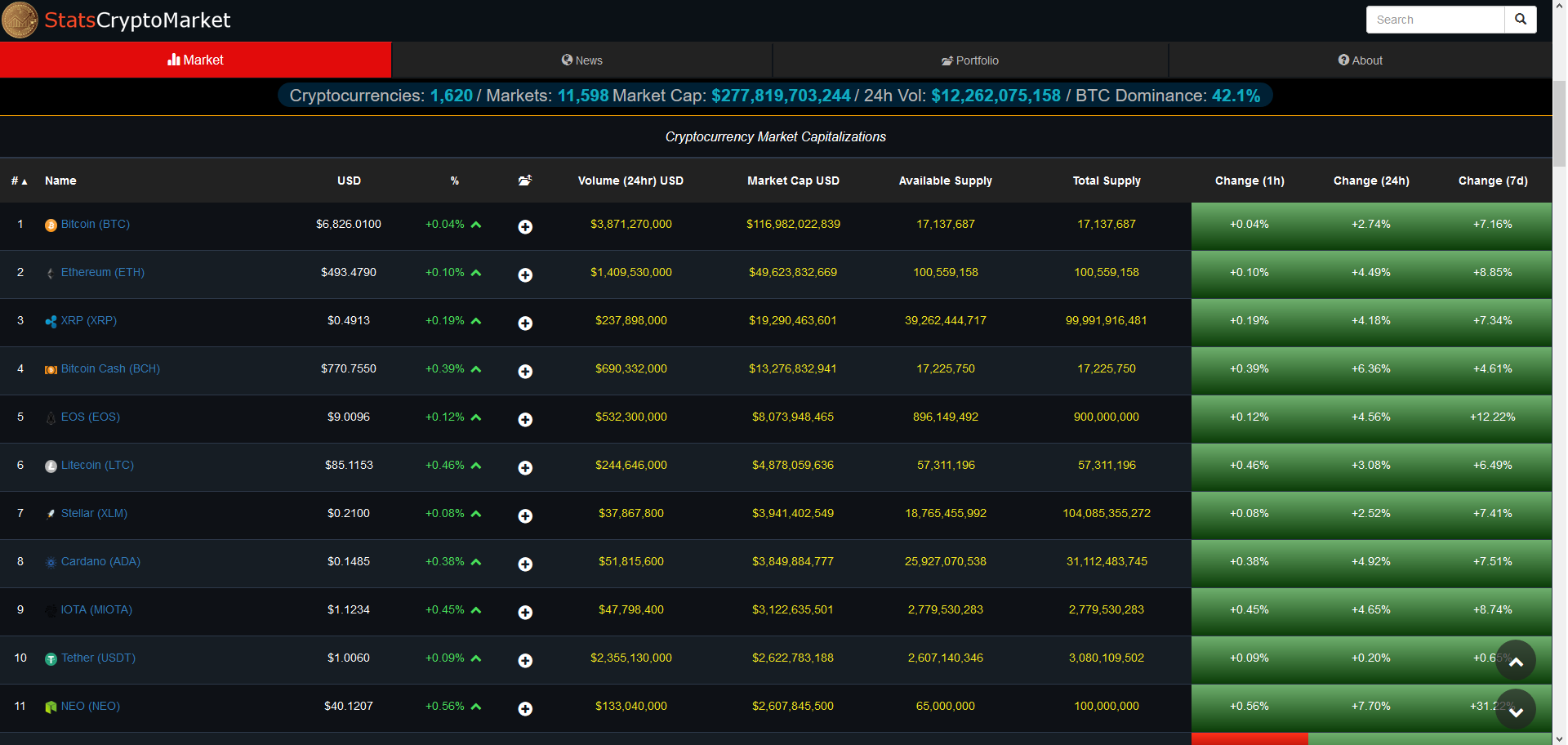Open the NEO (NEO) link
Screen dimensions: 1568x745
click(91, 706)
